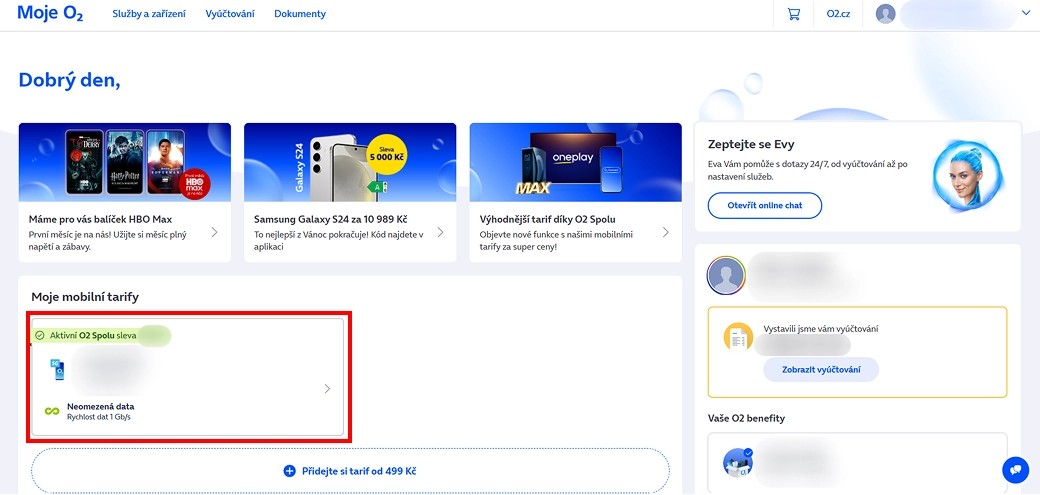Open the O2.cz link
This screenshot has height=495, width=1040.
coord(840,14)
